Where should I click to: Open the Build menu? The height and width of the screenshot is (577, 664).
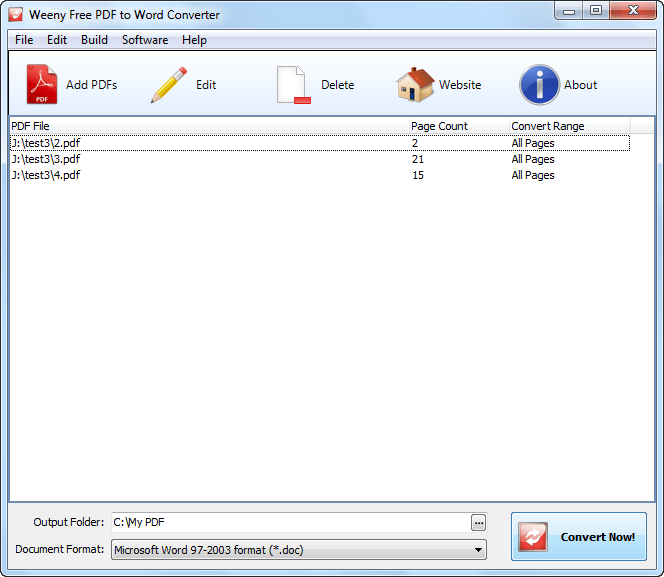(95, 40)
